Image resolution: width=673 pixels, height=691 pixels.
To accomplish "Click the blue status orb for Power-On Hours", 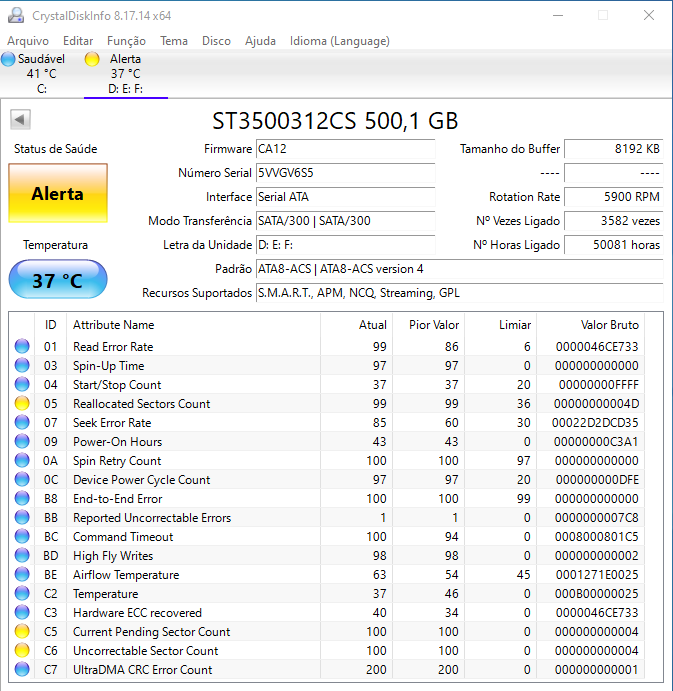I will [22, 441].
